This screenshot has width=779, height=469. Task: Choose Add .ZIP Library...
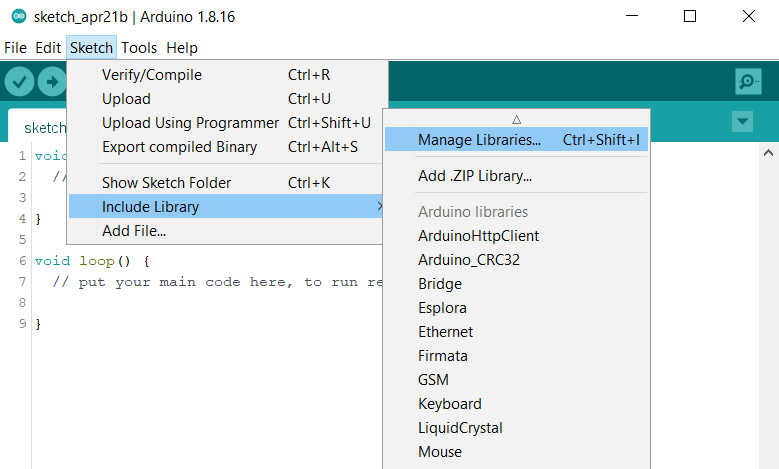point(516,176)
